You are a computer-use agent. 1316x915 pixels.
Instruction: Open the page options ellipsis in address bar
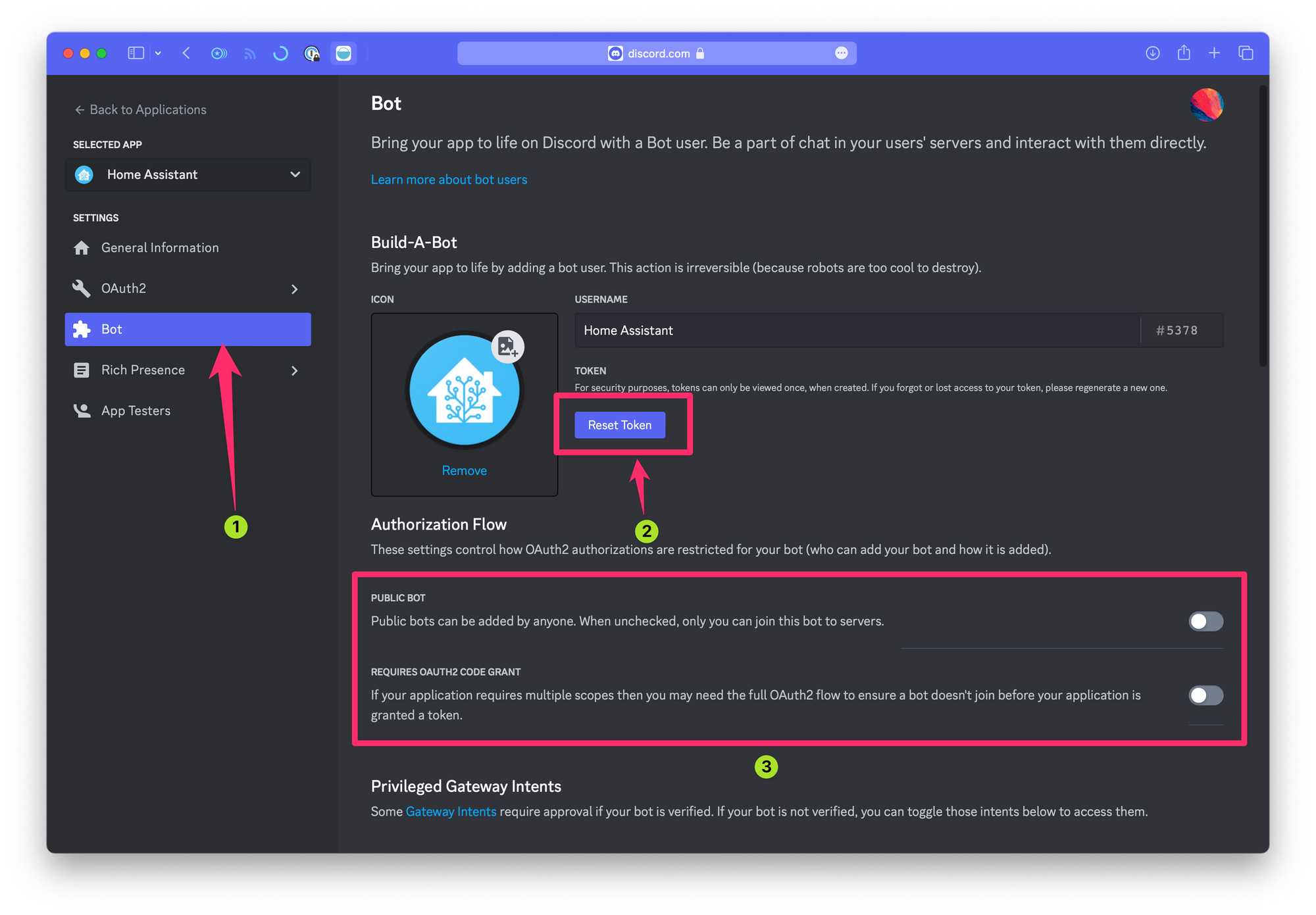point(841,53)
